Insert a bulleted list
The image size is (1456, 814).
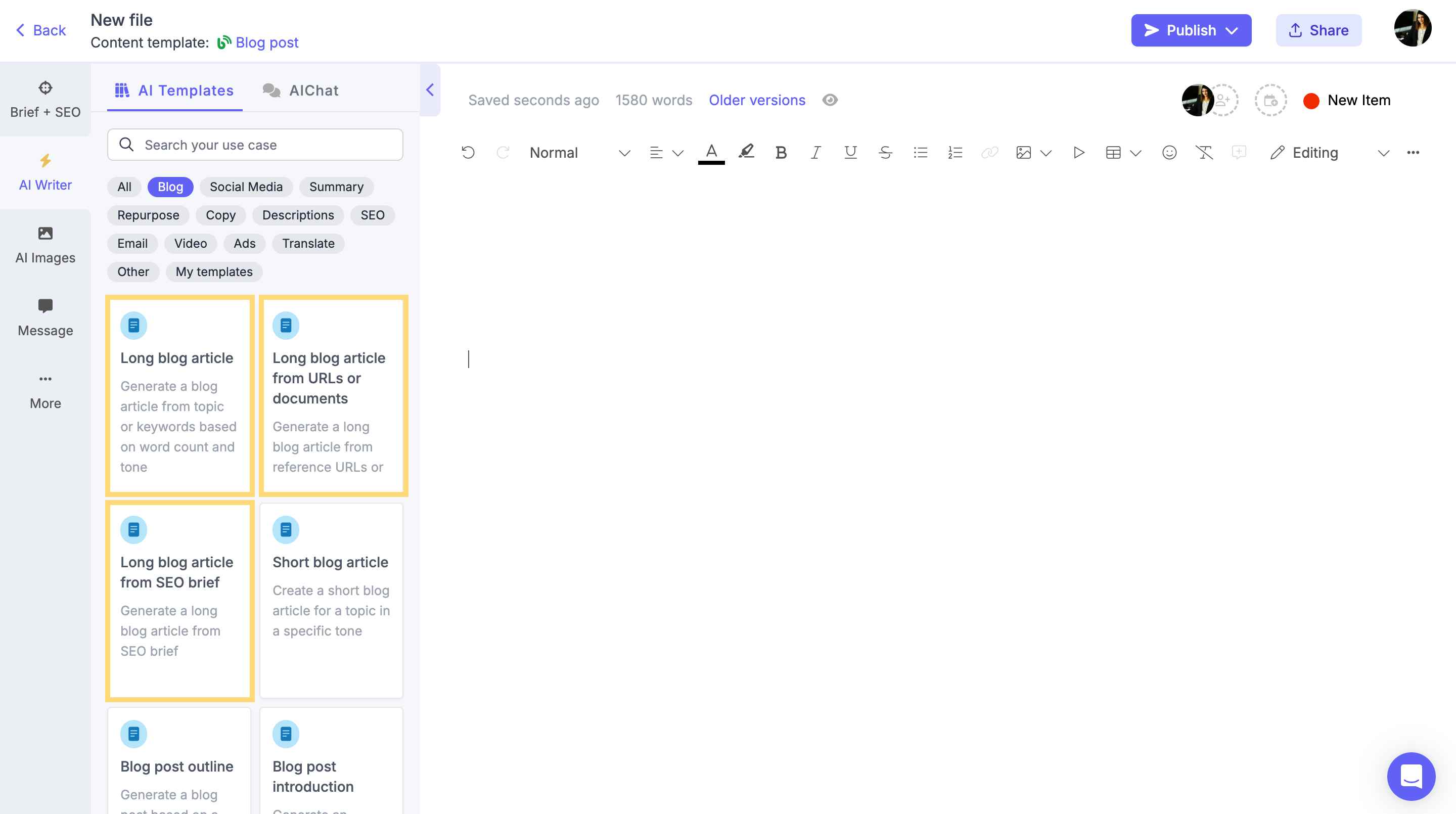(920, 153)
